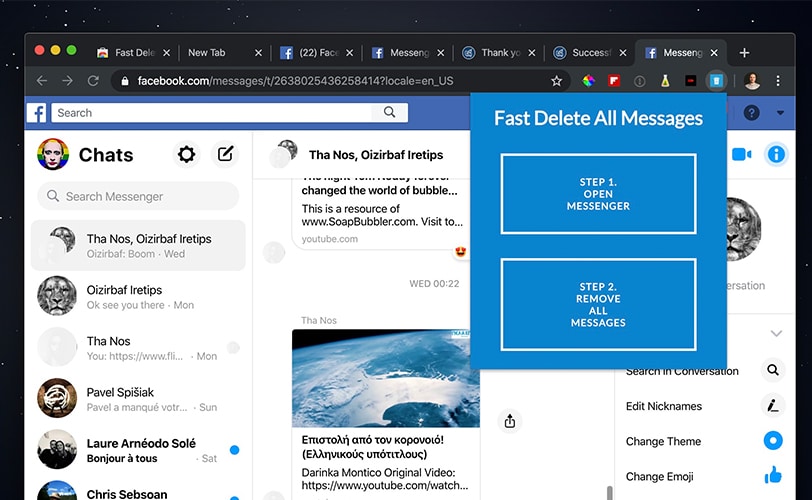Share the video message using share icon
Screen dimensions: 812x500
point(510,421)
